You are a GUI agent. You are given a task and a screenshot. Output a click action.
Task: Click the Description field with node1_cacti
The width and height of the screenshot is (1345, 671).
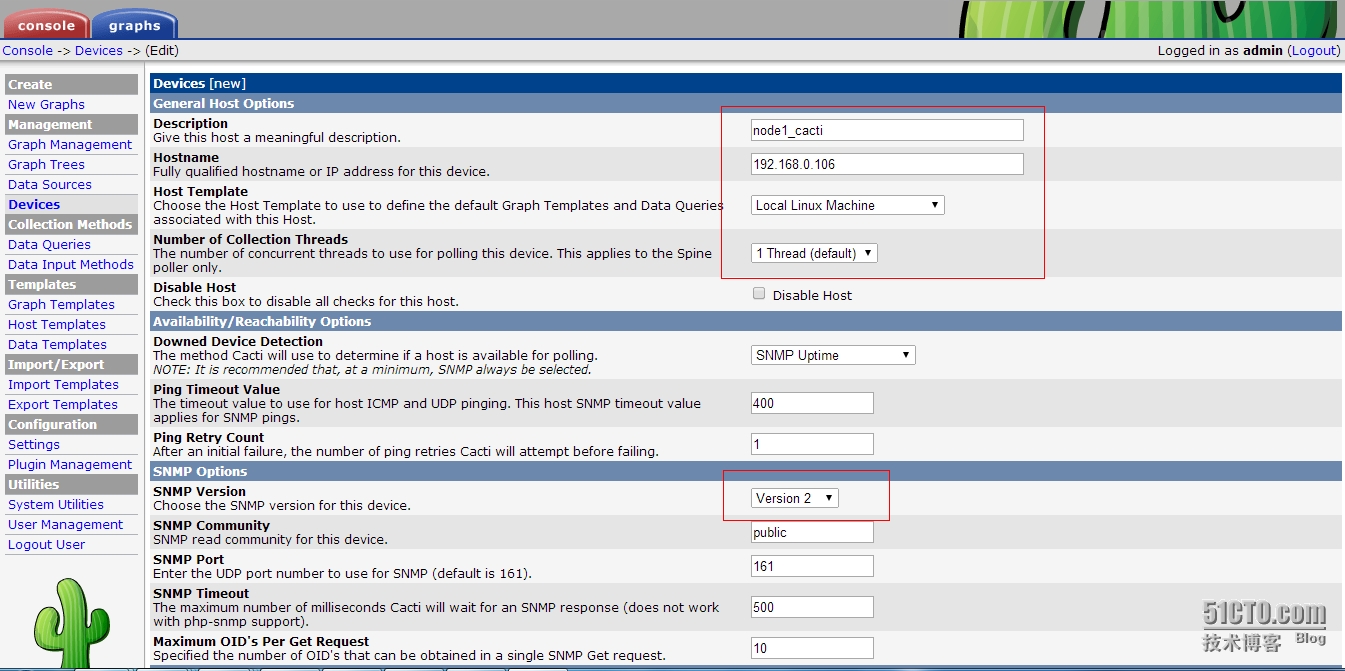point(887,130)
